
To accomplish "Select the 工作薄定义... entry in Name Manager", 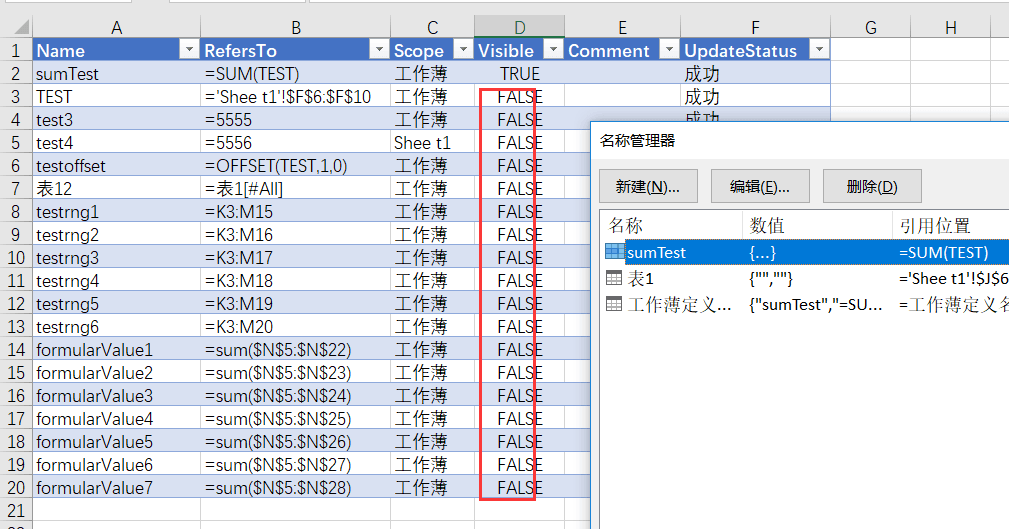I will pyautogui.click(x=807, y=304).
